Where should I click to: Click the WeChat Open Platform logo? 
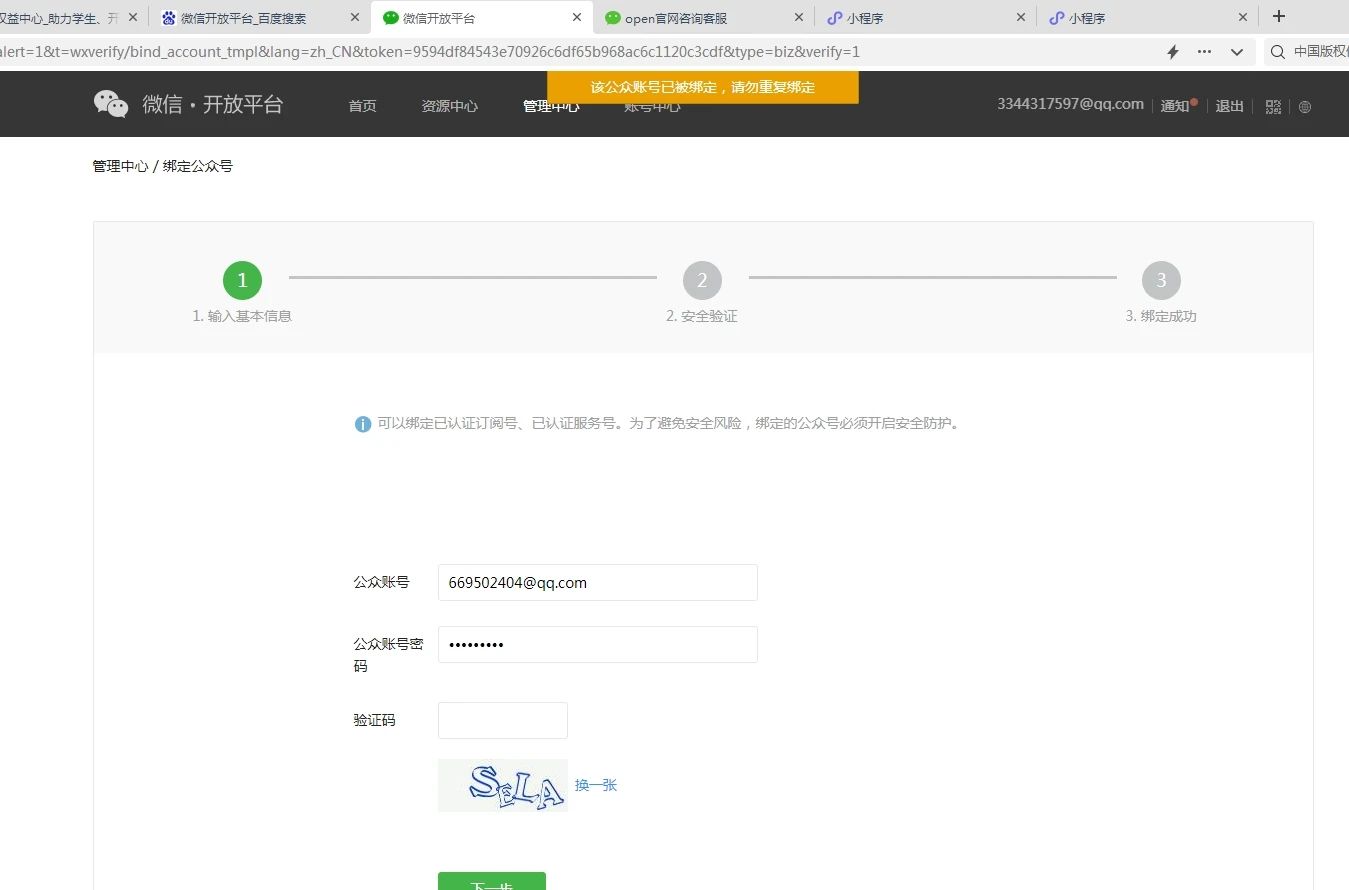(188, 104)
